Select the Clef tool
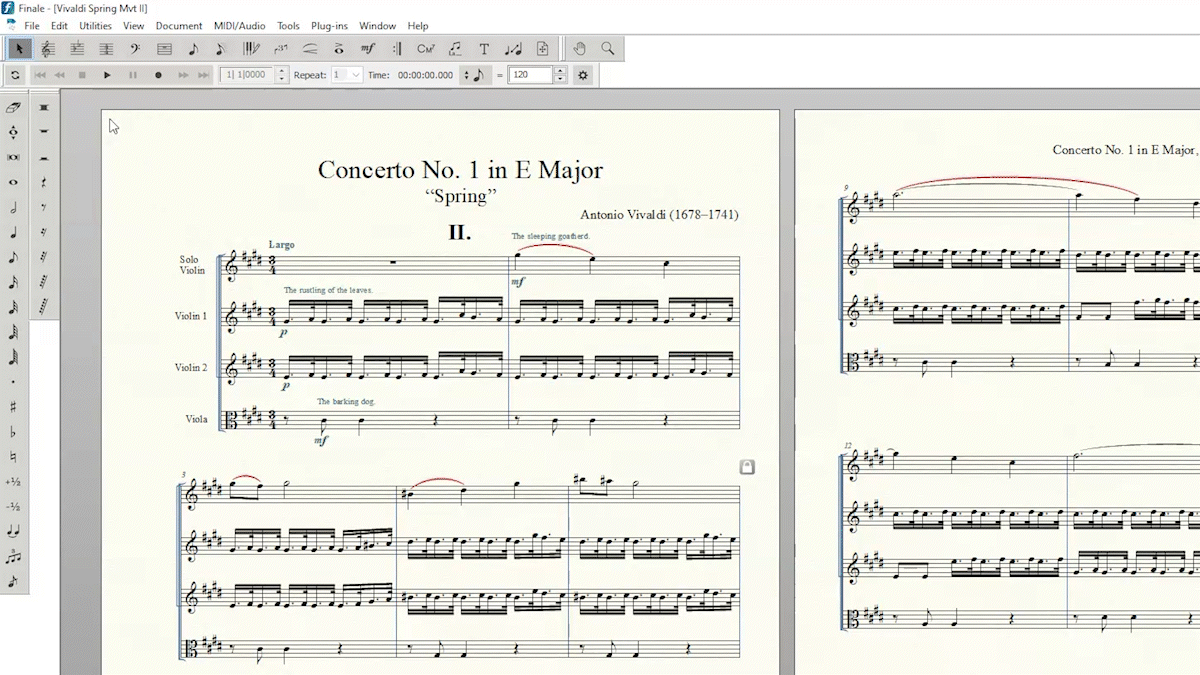Viewport: 1200px width, 675px height. 135,48
